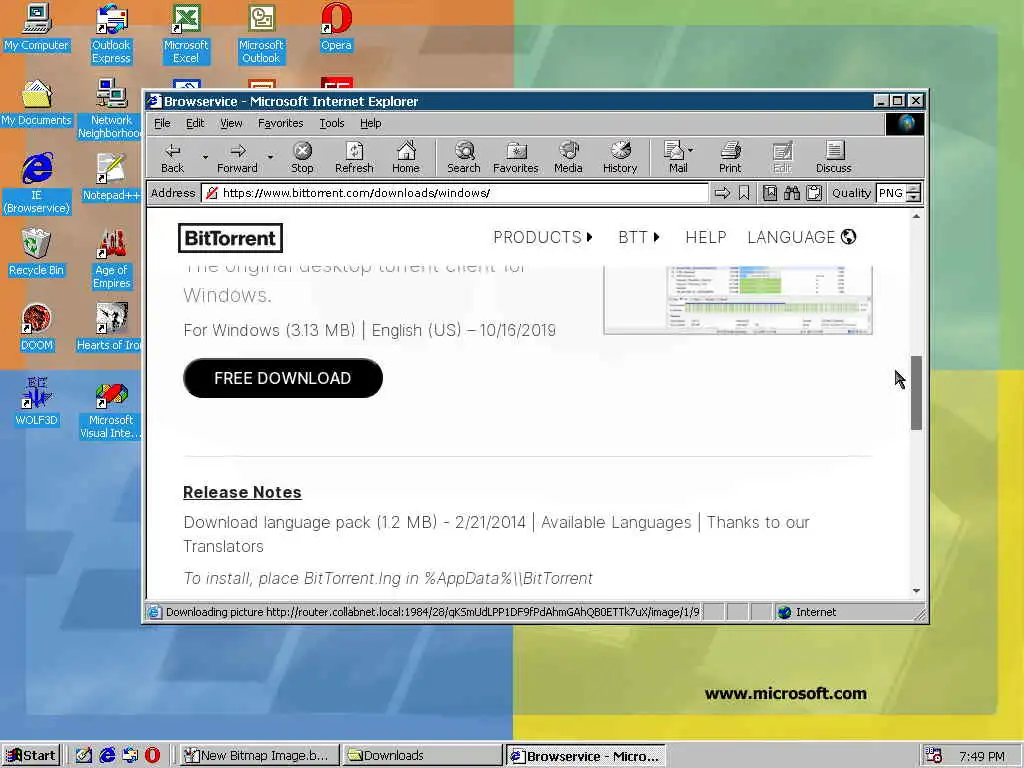The height and width of the screenshot is (768, 1024).
Task: Open the HELP link on BitTorrent page
Action: (x=705, y=237)
